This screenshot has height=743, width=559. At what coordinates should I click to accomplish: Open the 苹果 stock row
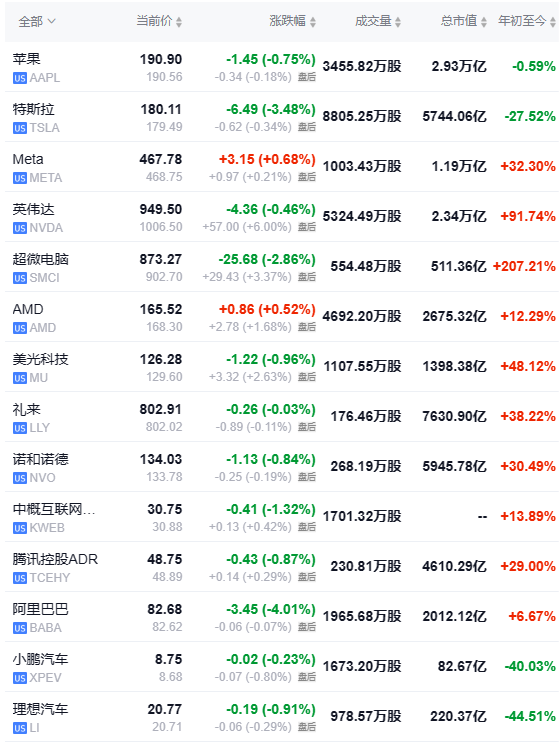(282, 67)
